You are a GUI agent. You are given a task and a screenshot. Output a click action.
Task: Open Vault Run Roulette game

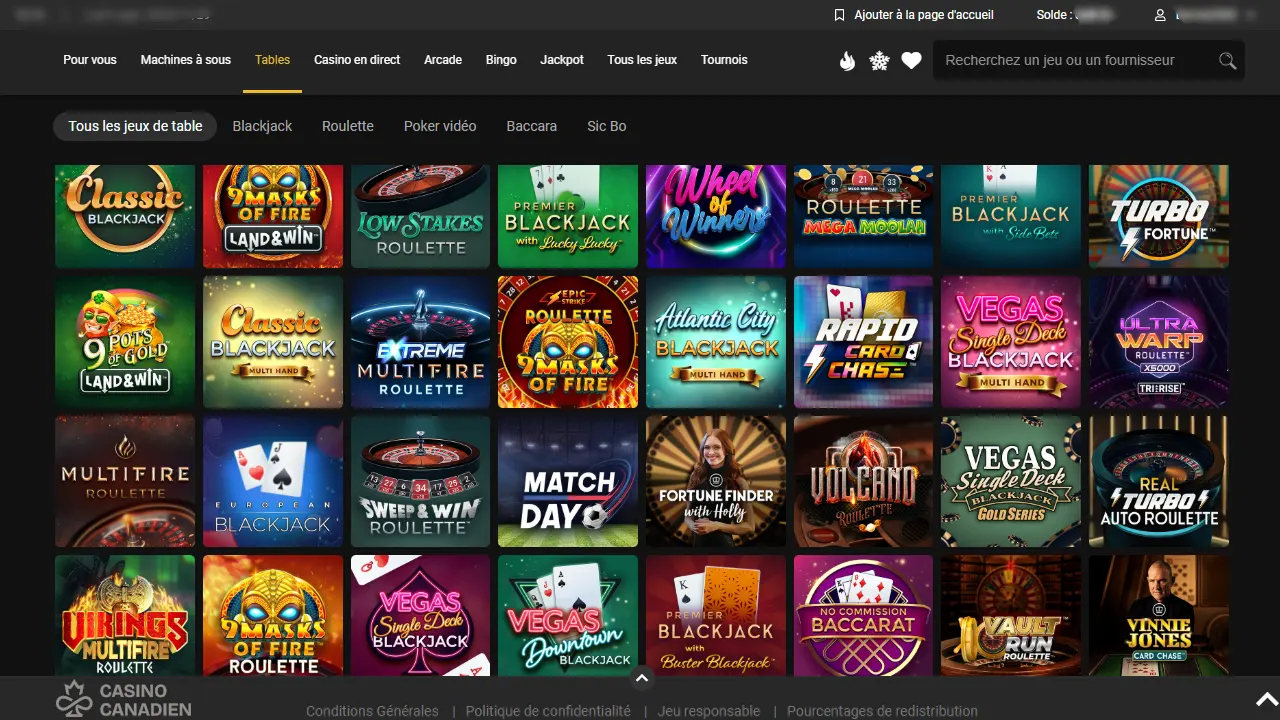[x=1011, y=615]
